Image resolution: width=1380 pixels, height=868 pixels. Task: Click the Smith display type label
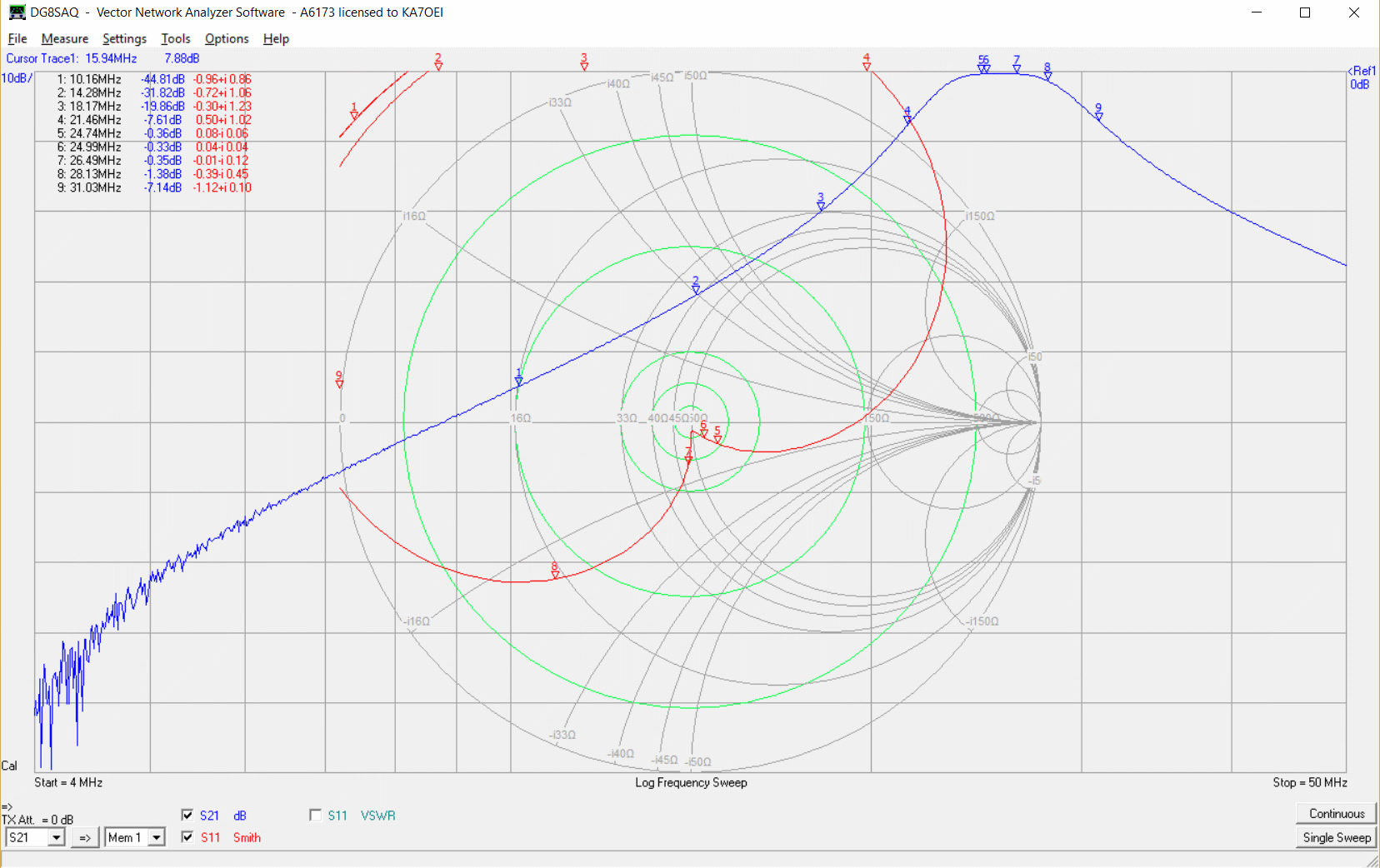point(247,837)
